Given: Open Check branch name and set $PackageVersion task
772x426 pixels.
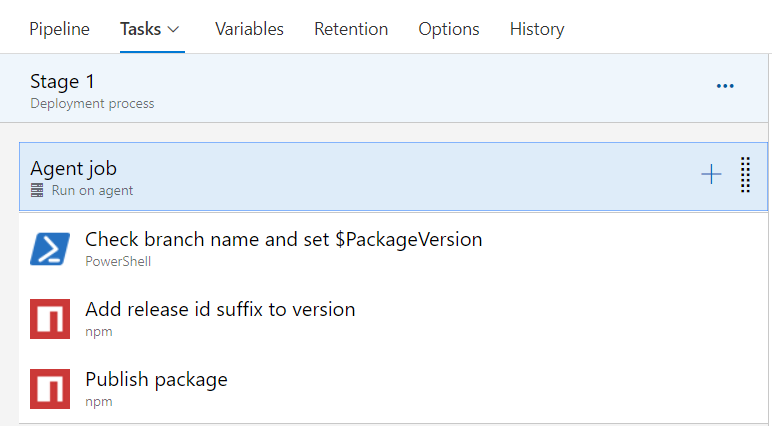Looking at the screenshot, I should [284, 240].
